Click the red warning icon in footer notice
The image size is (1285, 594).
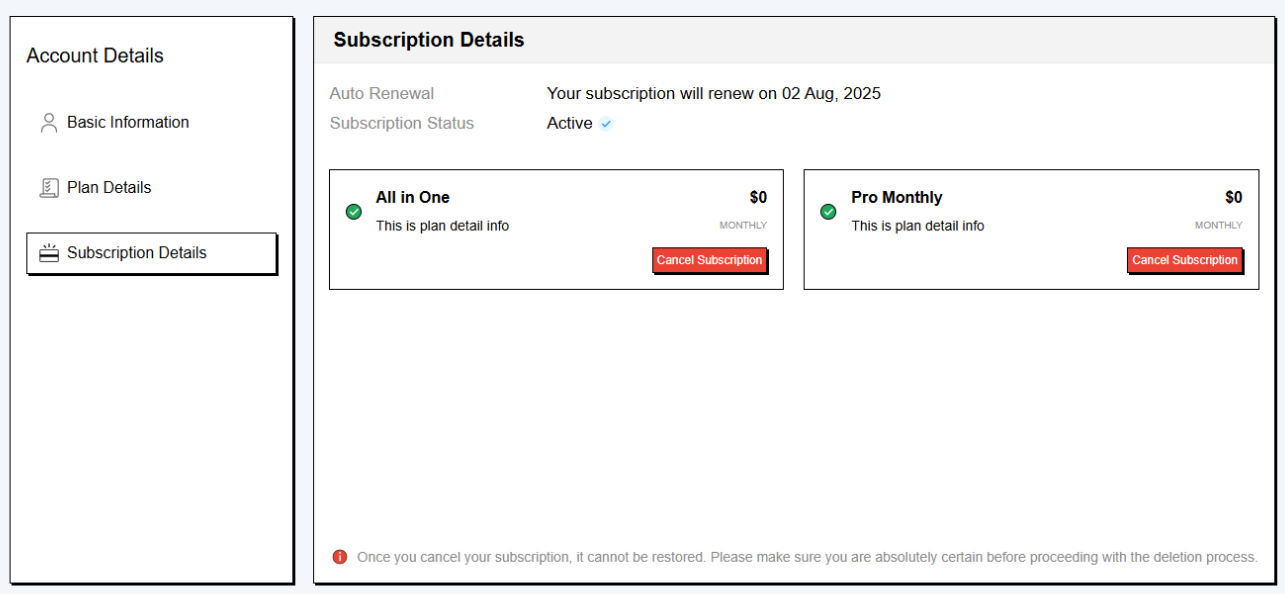340,557
